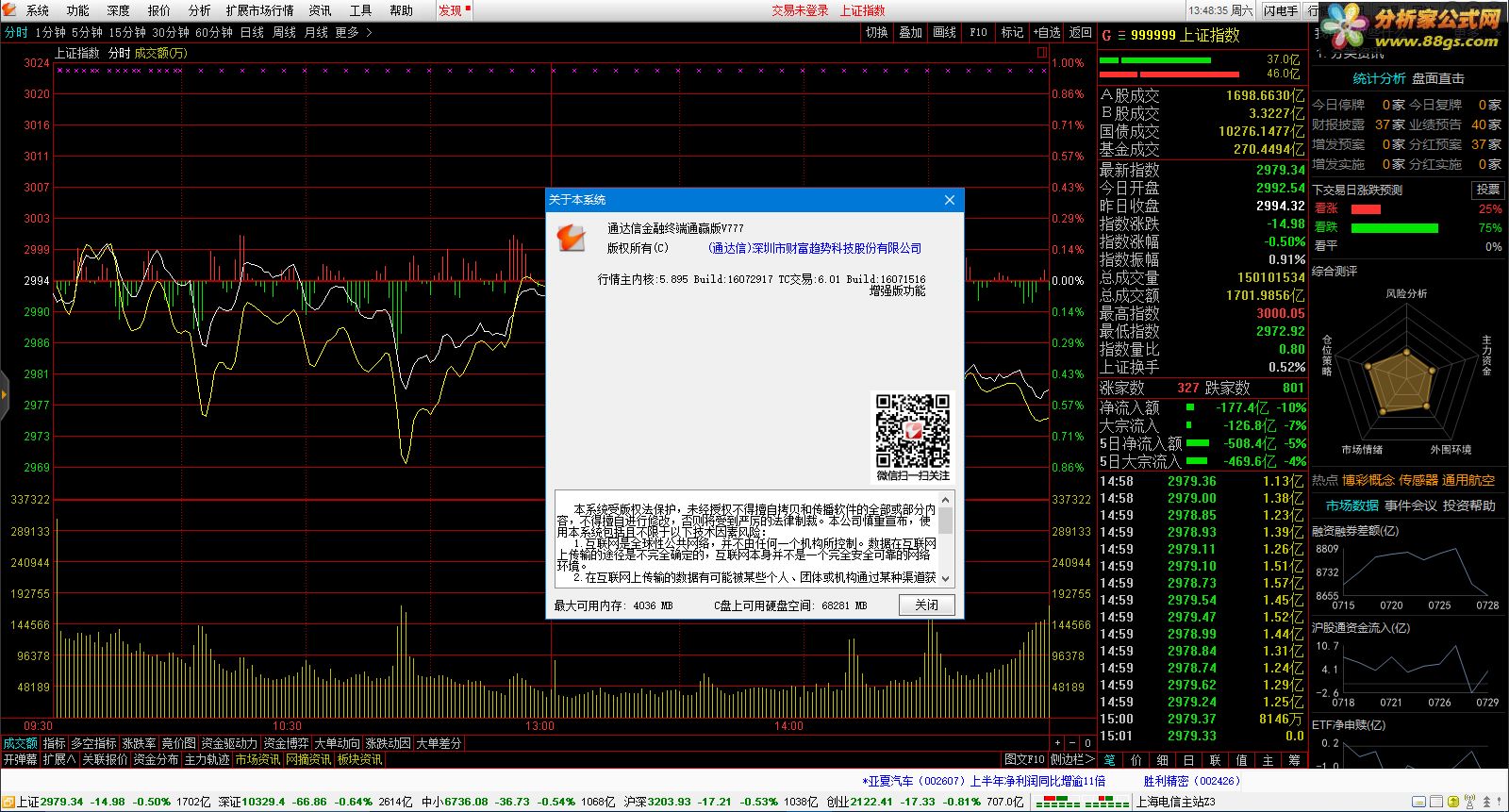Click the plus zoom button under chart
1509x812 pixels.
coord(1057,743)
